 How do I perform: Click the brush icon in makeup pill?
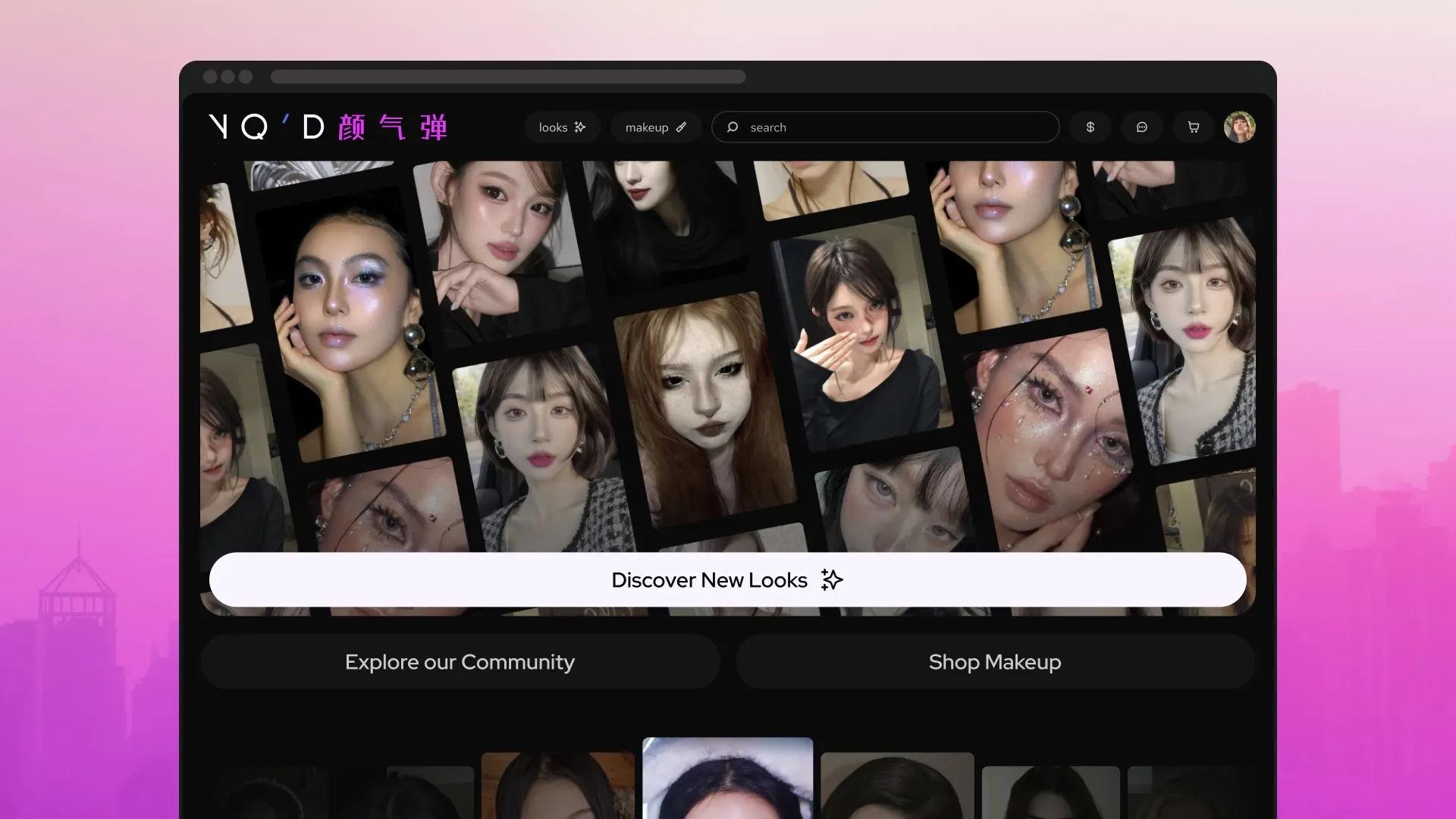click(681, 127)
